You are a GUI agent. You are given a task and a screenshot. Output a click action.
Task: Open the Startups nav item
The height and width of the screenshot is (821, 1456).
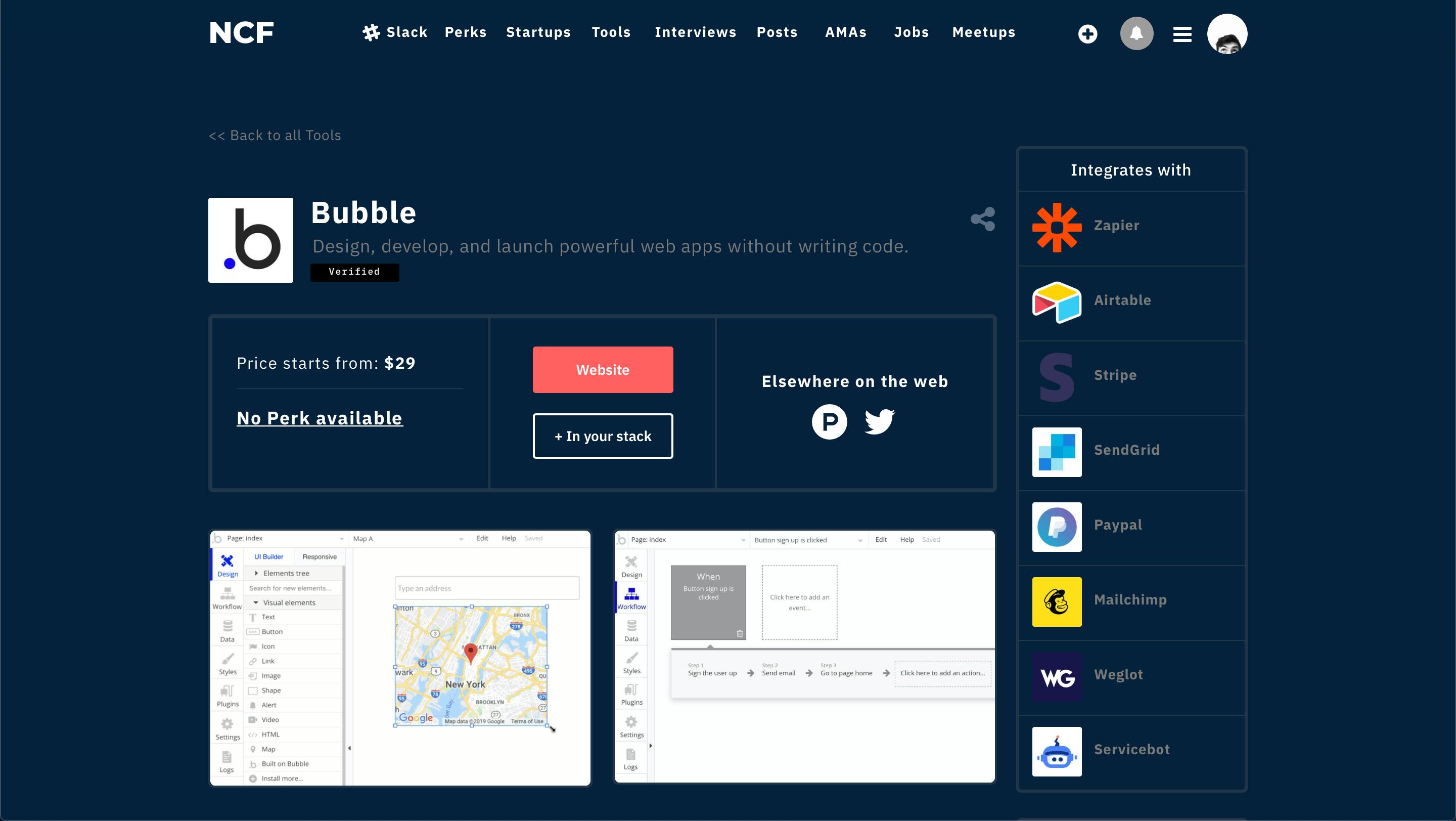point(538,32)
